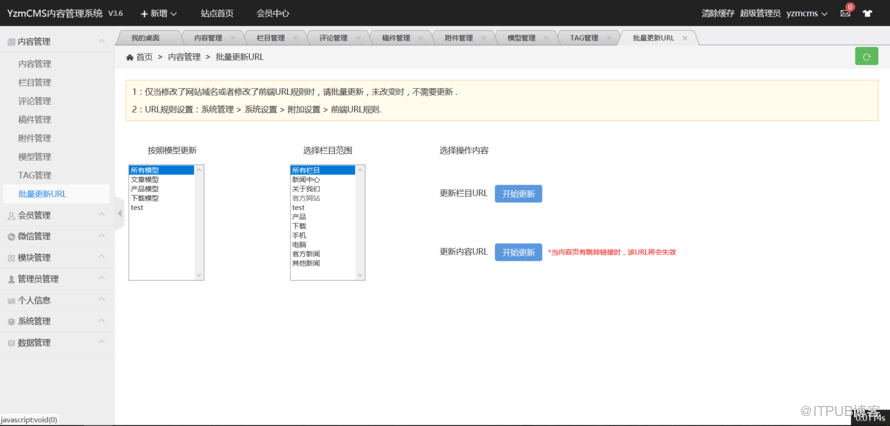This screenshot has height=426, width=890.
Task: Expand the 管理员管理 sidebar section
Action: pos(57,279)
